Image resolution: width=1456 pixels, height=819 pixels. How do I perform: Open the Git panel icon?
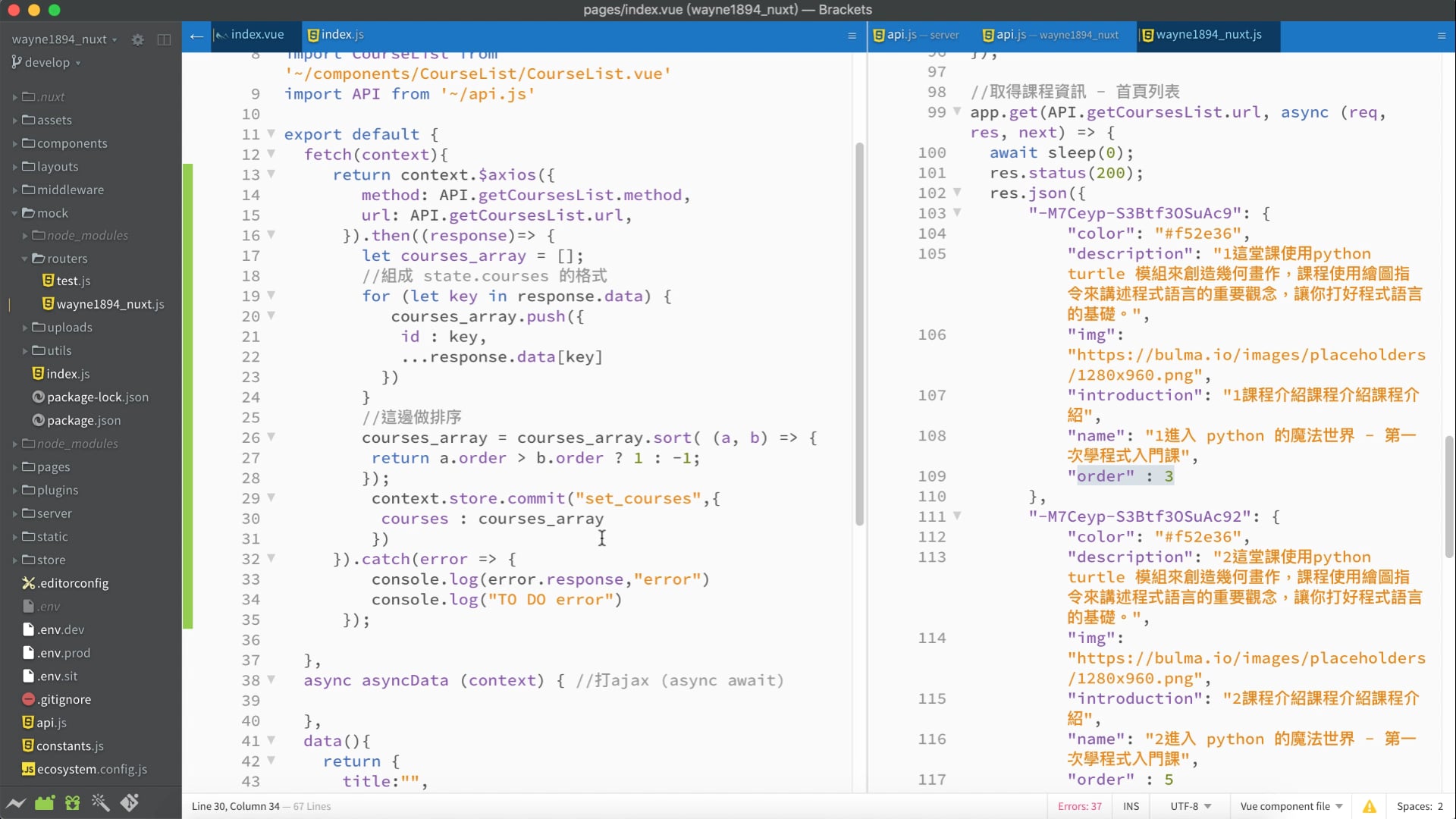tap(130, 802)
